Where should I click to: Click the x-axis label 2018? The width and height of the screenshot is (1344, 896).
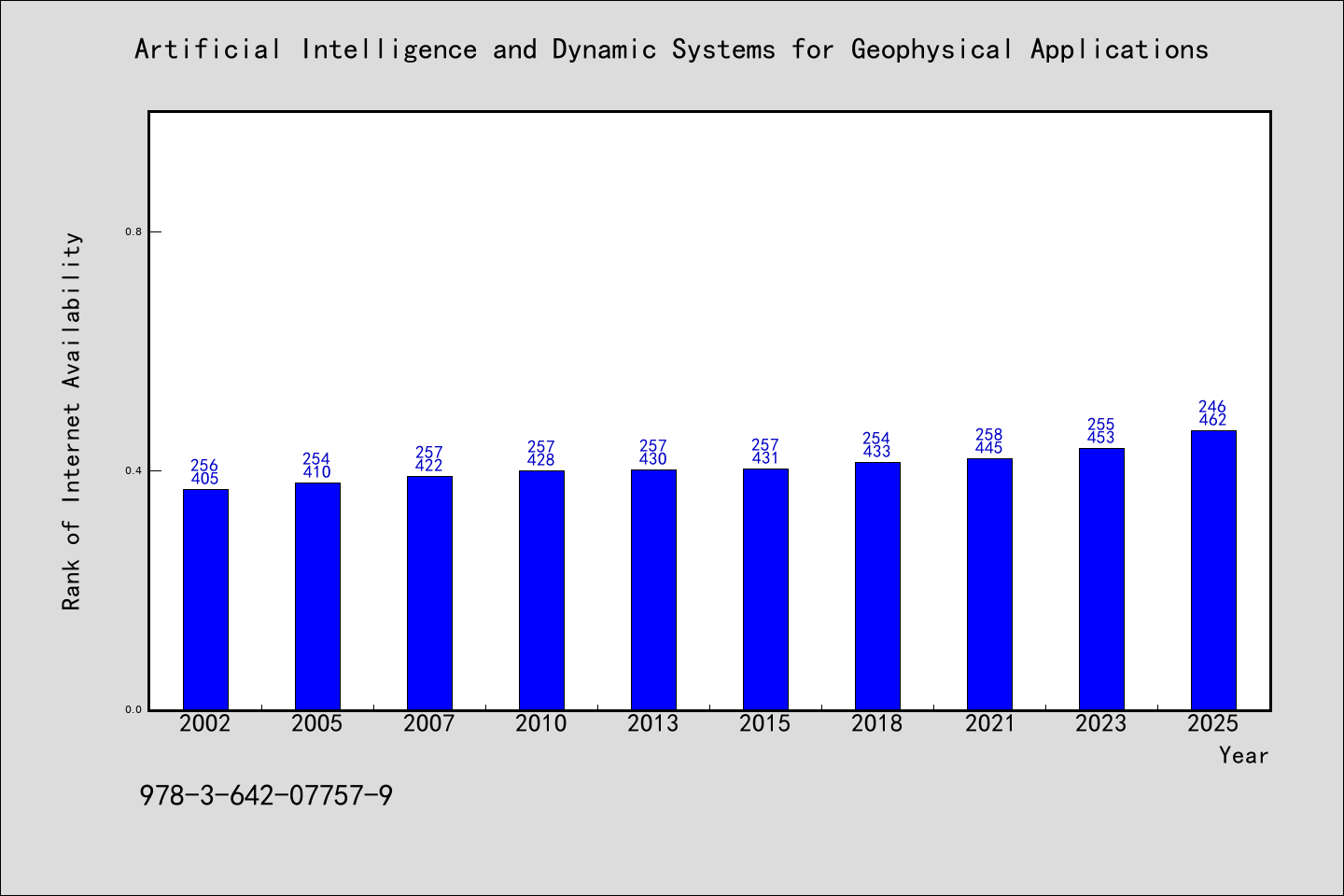pyautogui.click(x=877, y=723)
